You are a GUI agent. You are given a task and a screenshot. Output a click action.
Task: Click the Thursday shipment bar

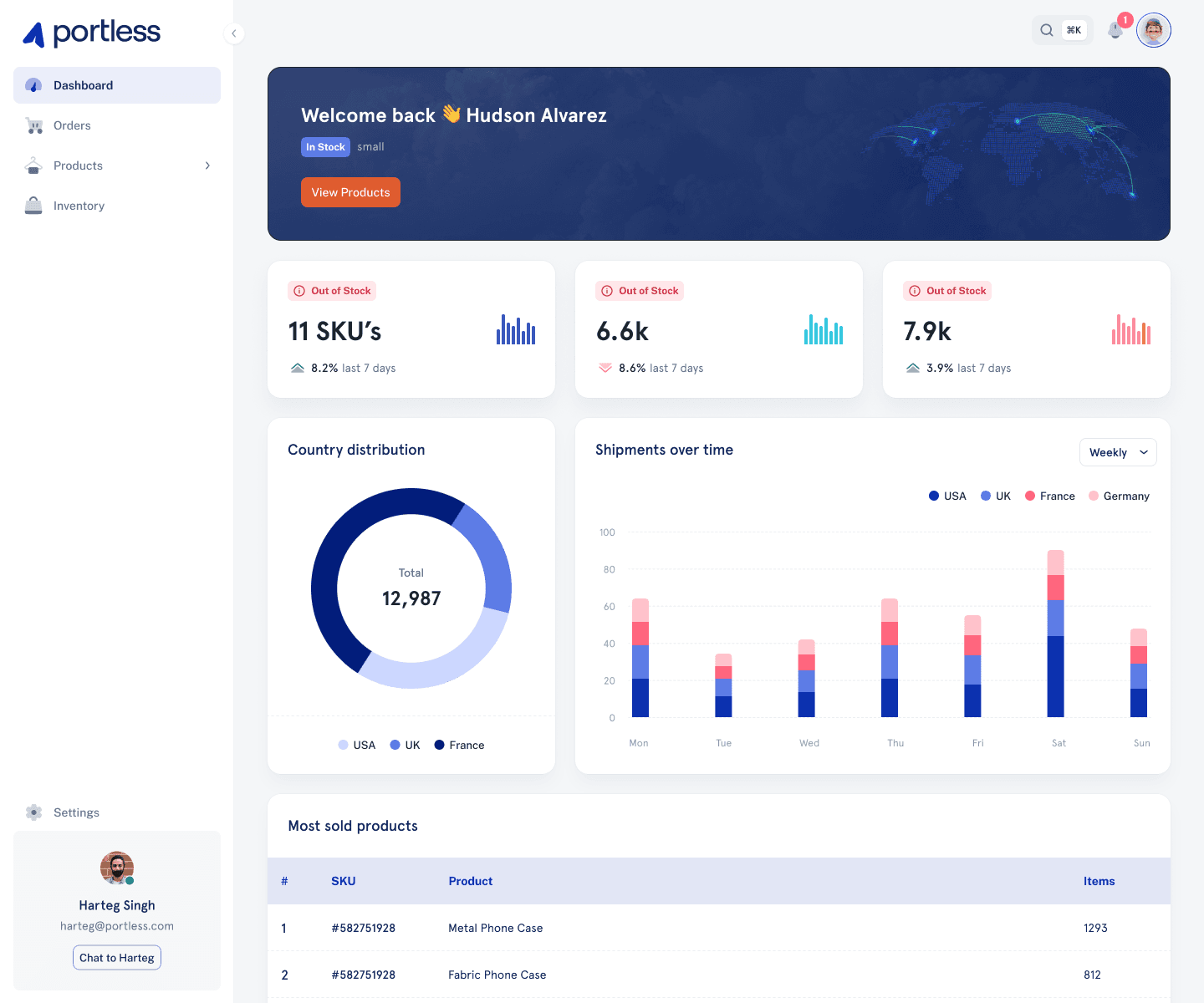click(890, 658)
